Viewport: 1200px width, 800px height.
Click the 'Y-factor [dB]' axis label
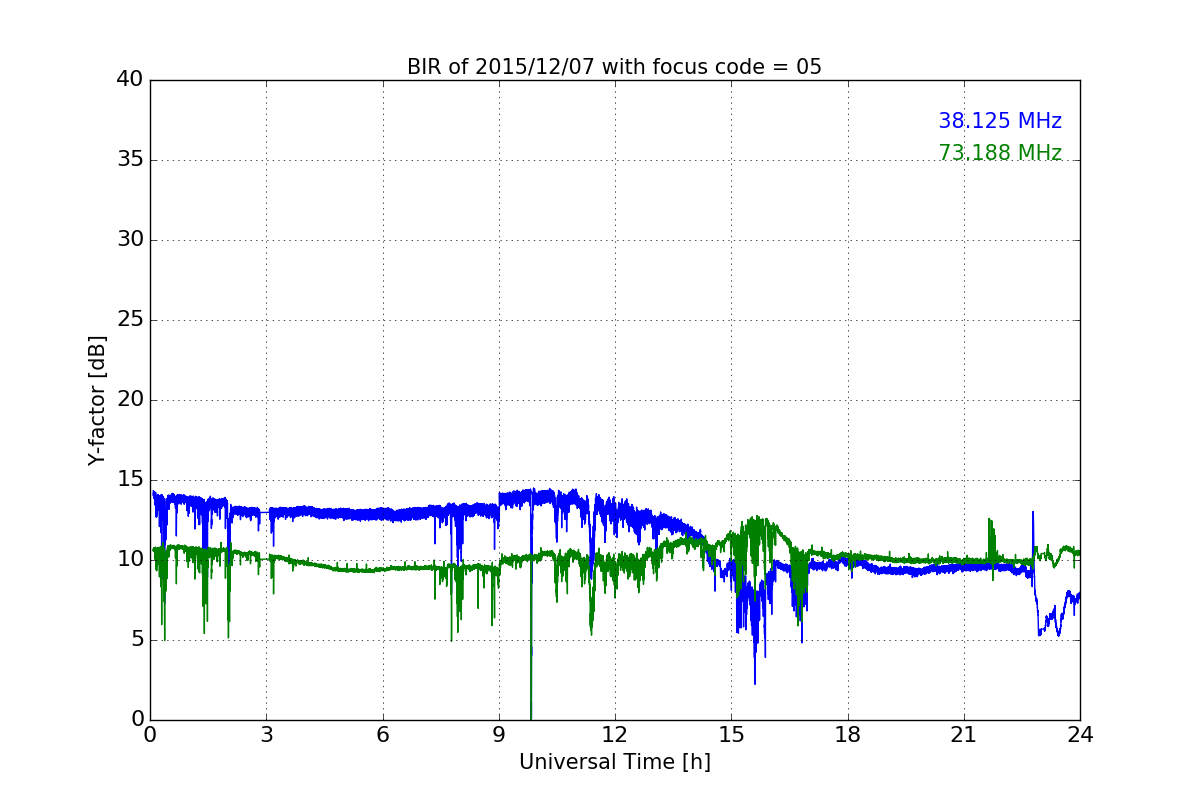(x=97, y=400)
